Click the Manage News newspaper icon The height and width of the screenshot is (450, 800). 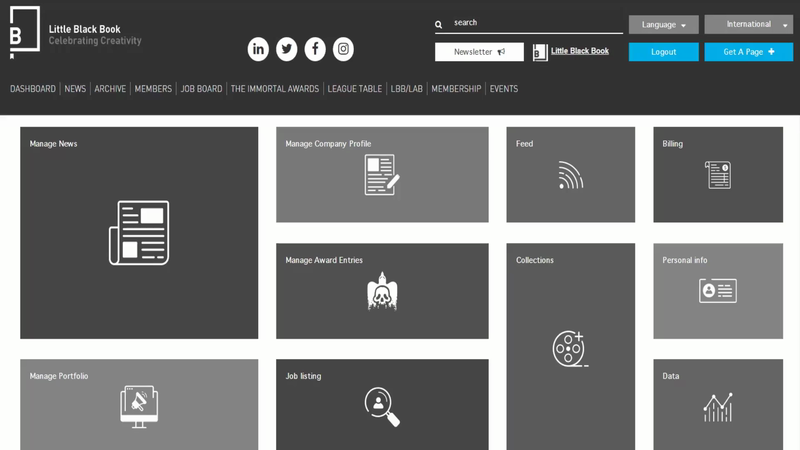(139, 233)
